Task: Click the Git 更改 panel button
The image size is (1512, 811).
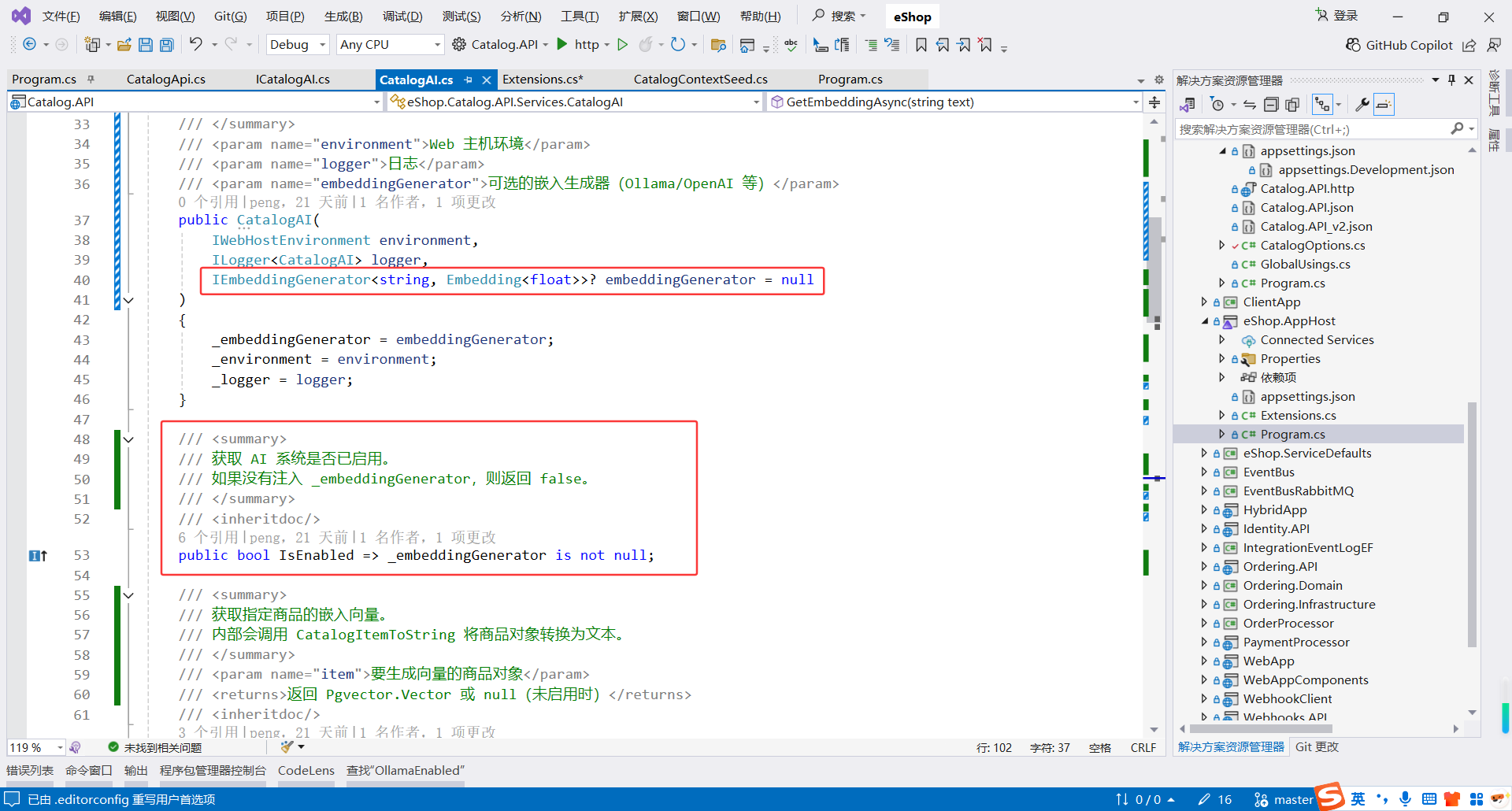Action: pos(1316,747)
